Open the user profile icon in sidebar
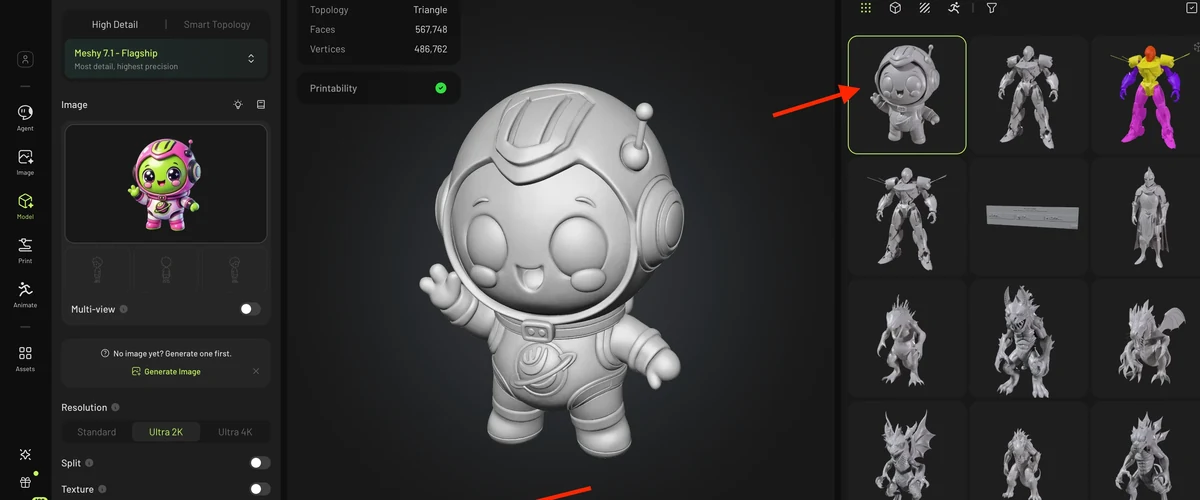The image size is (1200, 500). pos(25,60)
